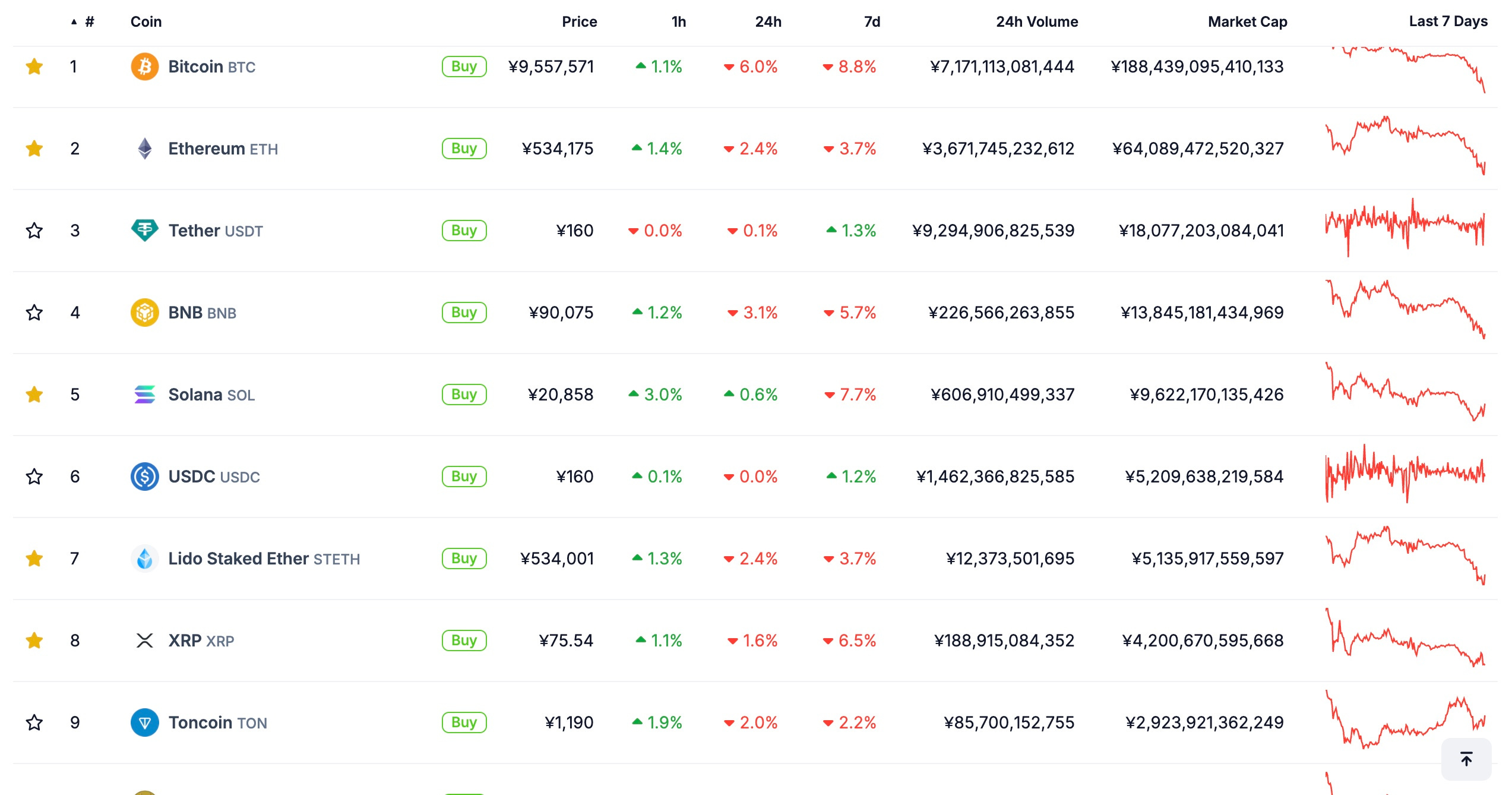Sort table by Coin column header
This screenshot has height=795, width=1512.
coord(146,22)
